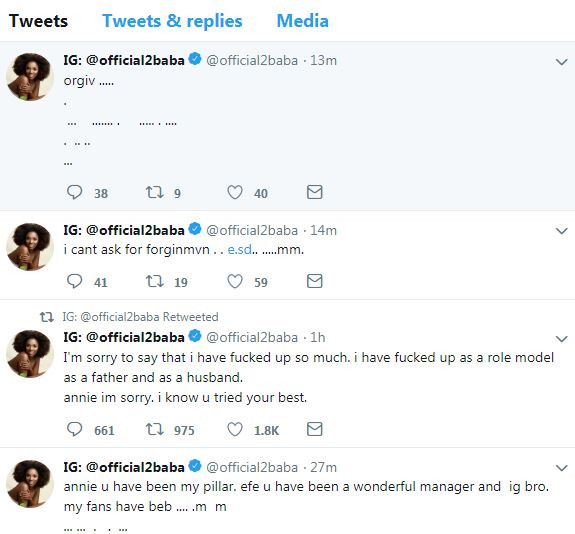Retweet the 14m tweet with 19 retweets

[154, 281]
